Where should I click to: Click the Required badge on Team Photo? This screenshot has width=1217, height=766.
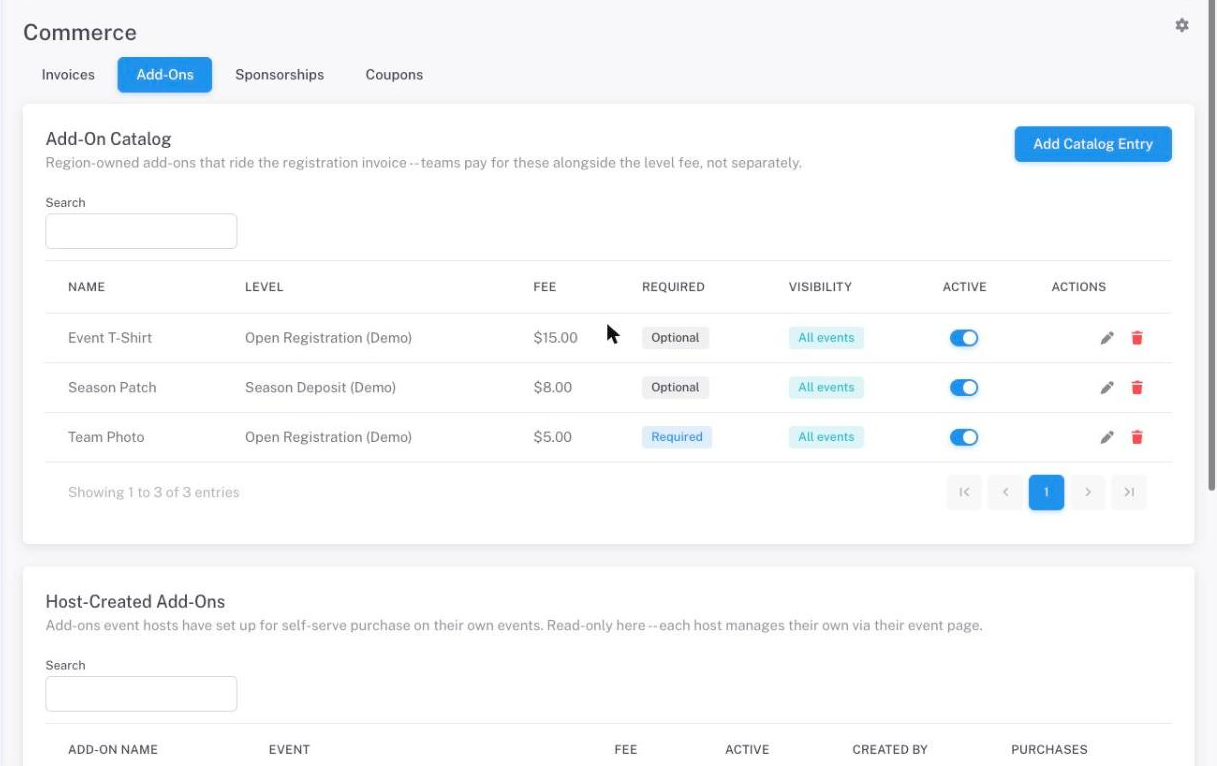coord(677,437)
